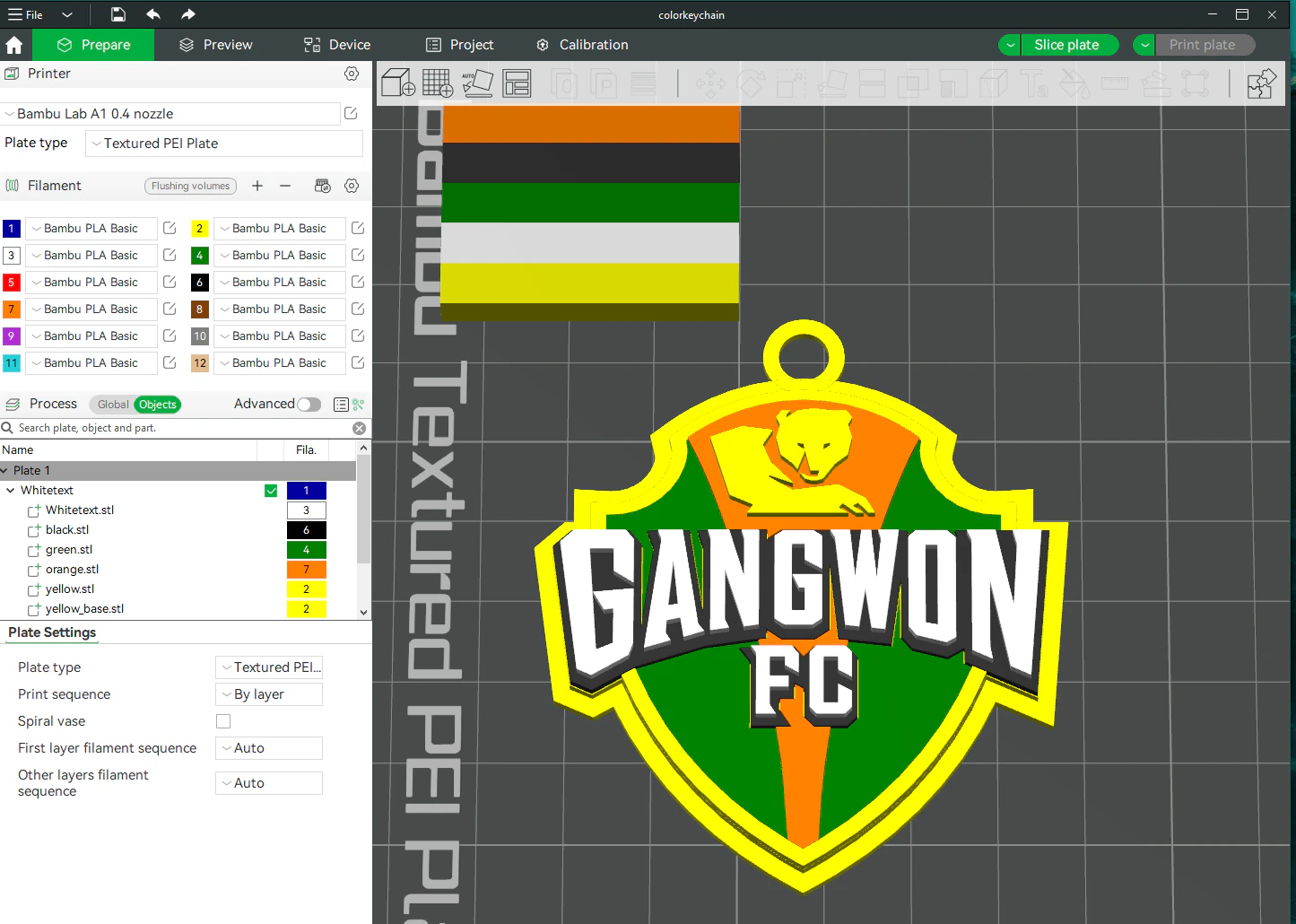
Task: Click the Add plate grid icon
Action: (438, 83)
